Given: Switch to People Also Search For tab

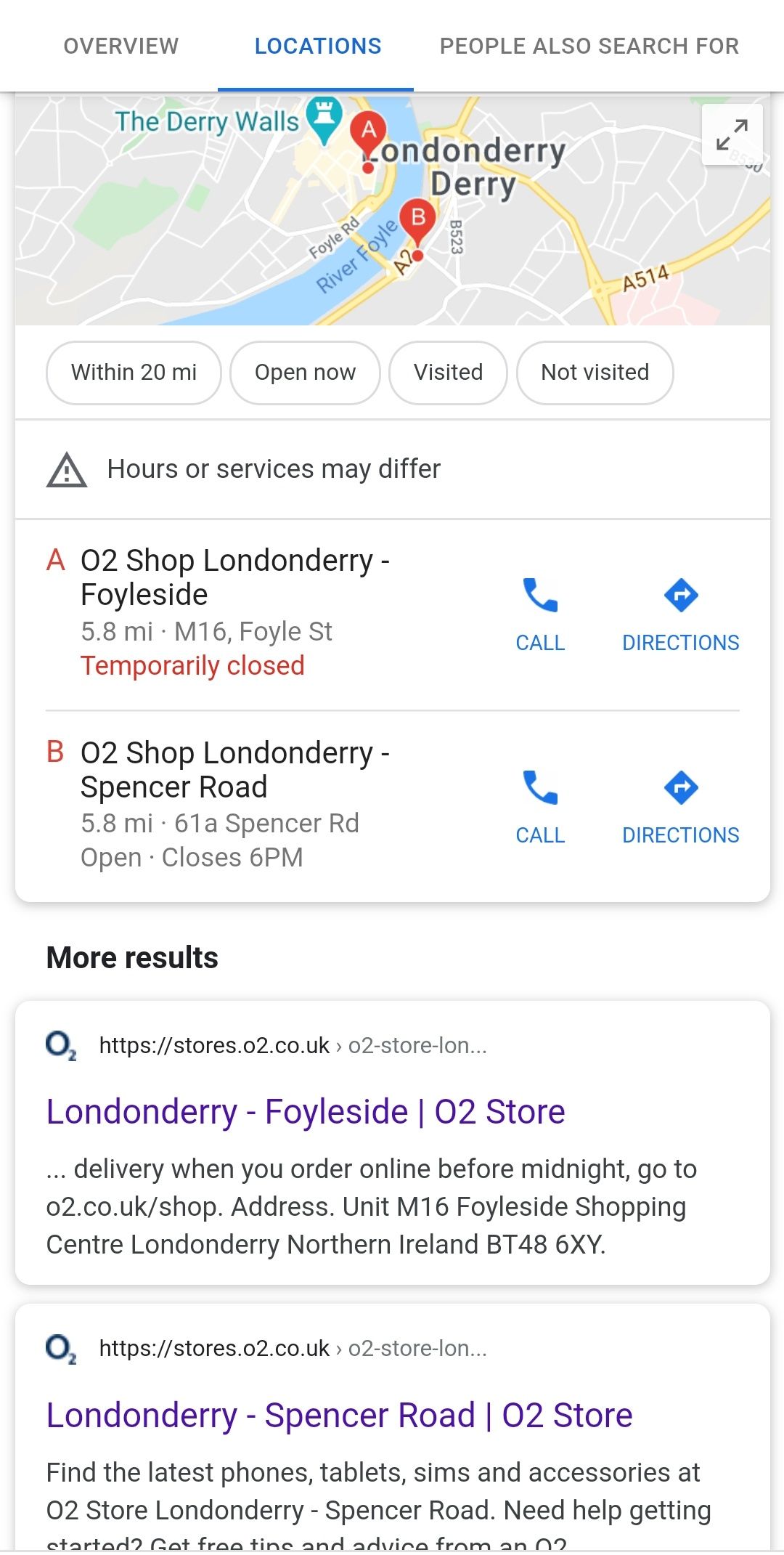Looking at the screenshot, I should pos(589,46).
